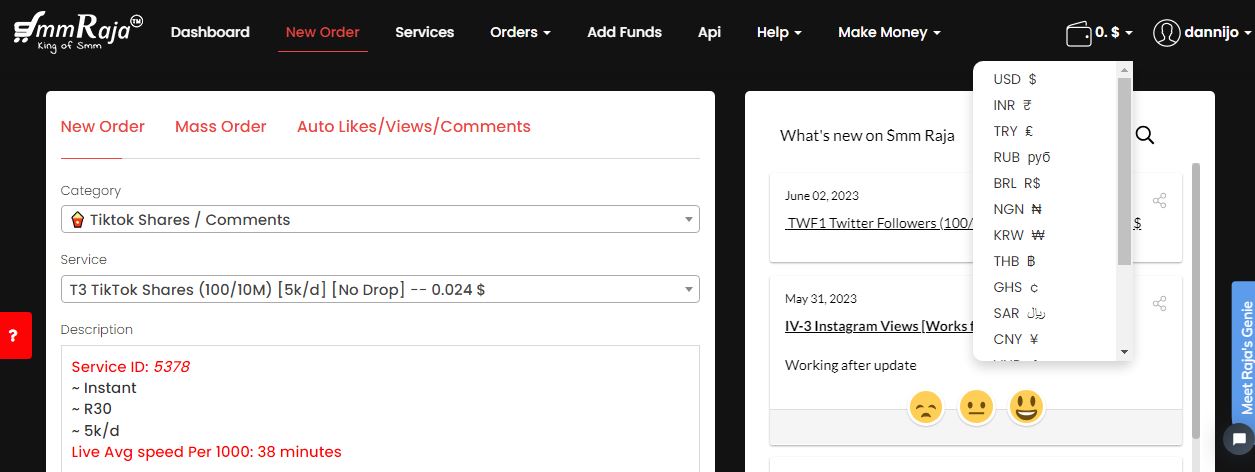Image resolution: width=1255 pixels, height=472 pixels.
Task: Click the news panel scrollbar
Action: [x=1196, y=300]
